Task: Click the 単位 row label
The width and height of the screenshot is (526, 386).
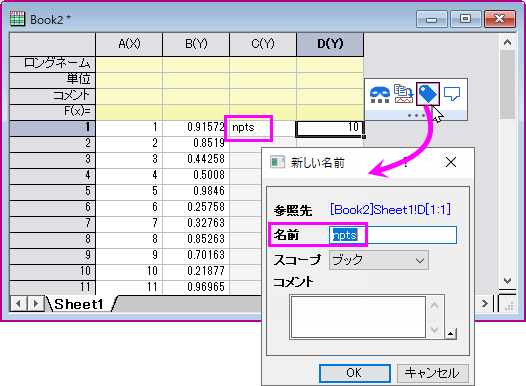Action: 53,79
